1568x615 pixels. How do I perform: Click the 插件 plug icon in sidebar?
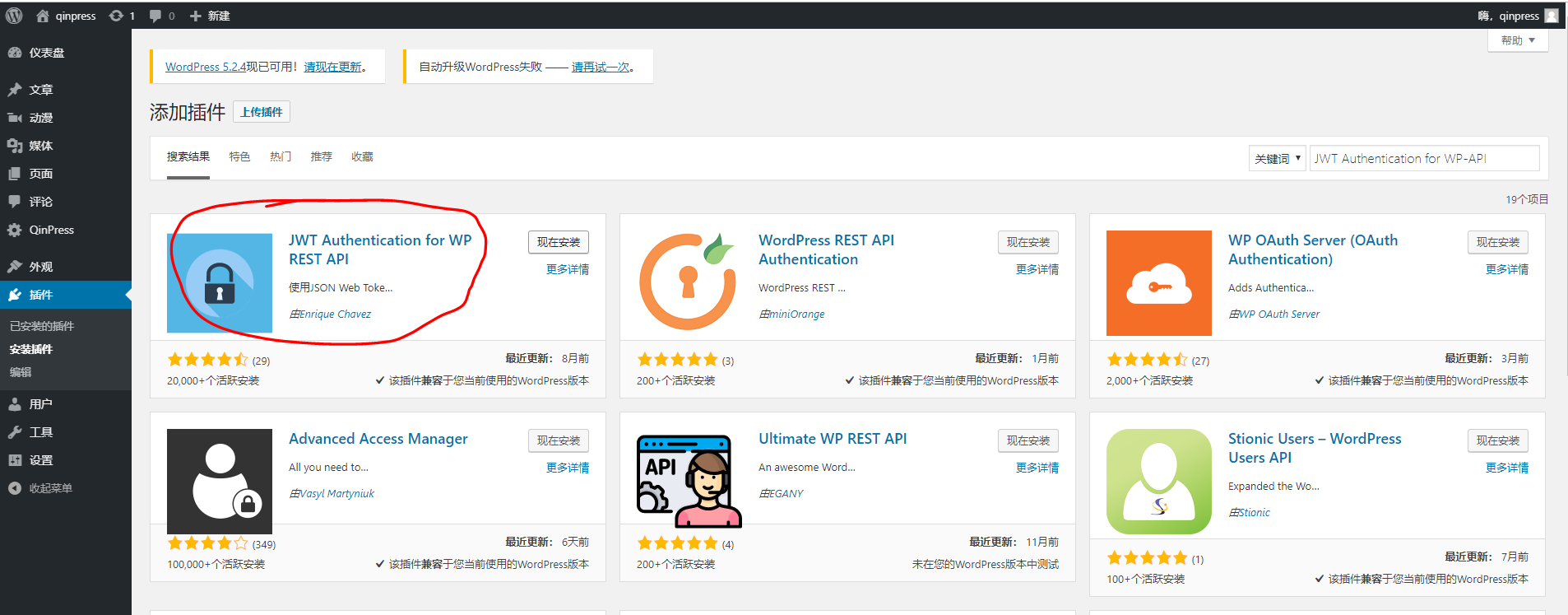point(15,295)
